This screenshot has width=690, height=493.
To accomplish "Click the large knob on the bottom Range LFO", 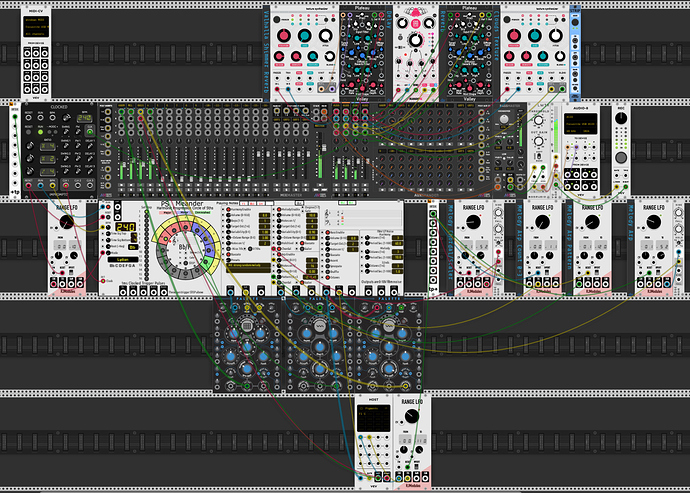I will tap(412, 416).
